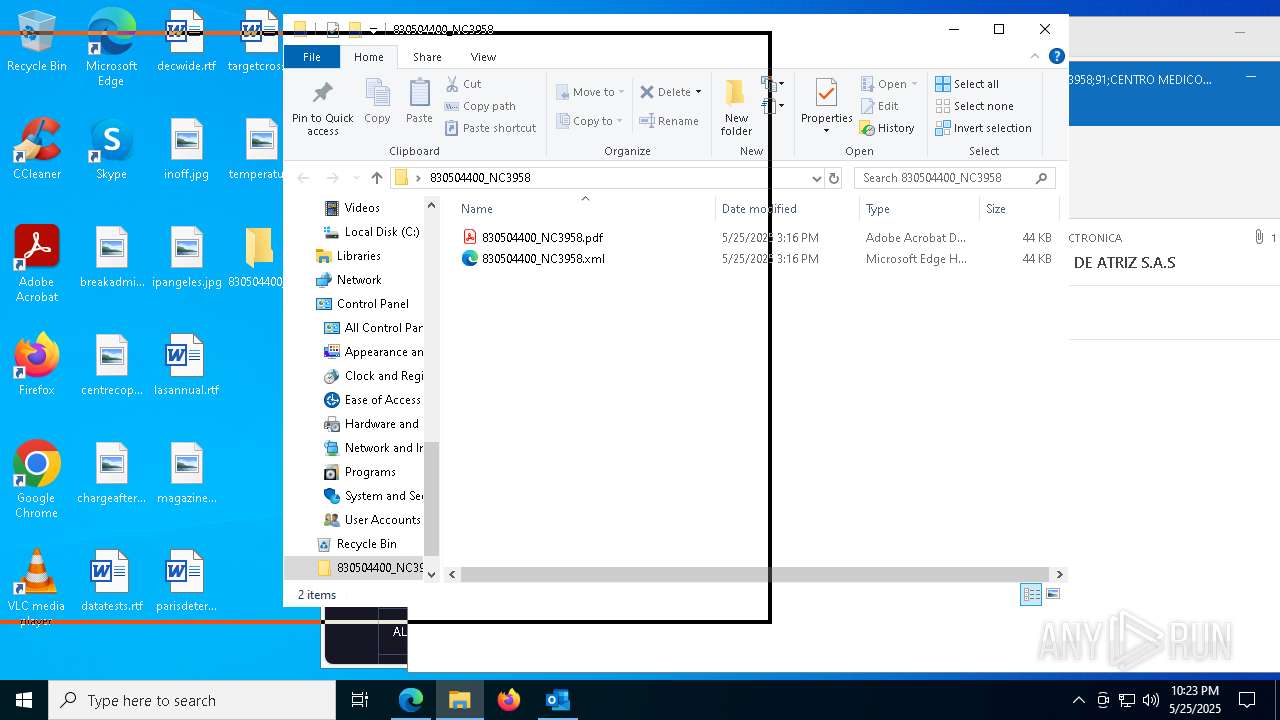Click the Edit ribbon button
The width and height of the screenshot is (1280, 720).
point(880,106)
